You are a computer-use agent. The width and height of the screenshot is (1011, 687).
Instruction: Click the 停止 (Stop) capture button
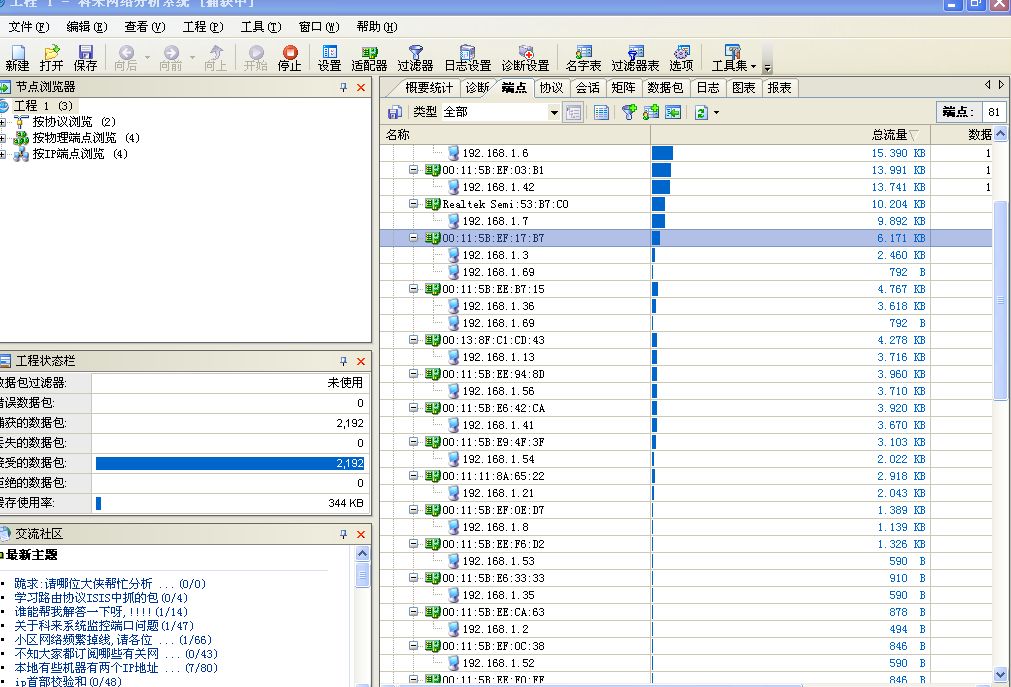(x=289, y=57)
